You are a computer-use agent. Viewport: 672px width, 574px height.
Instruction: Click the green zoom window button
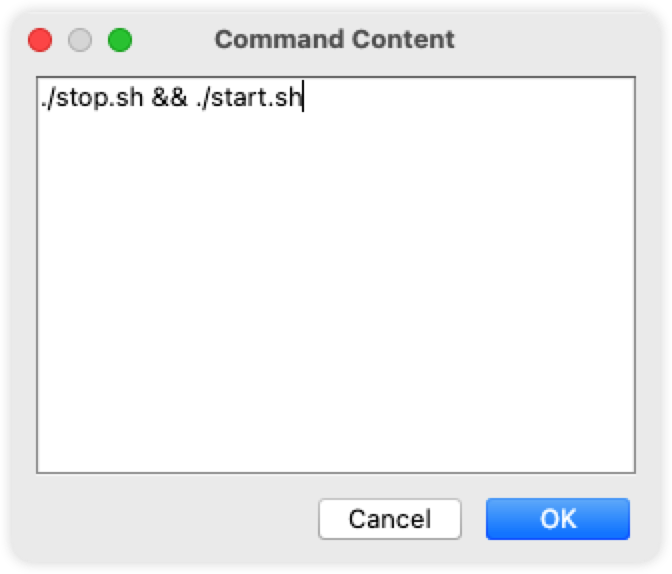120,40
